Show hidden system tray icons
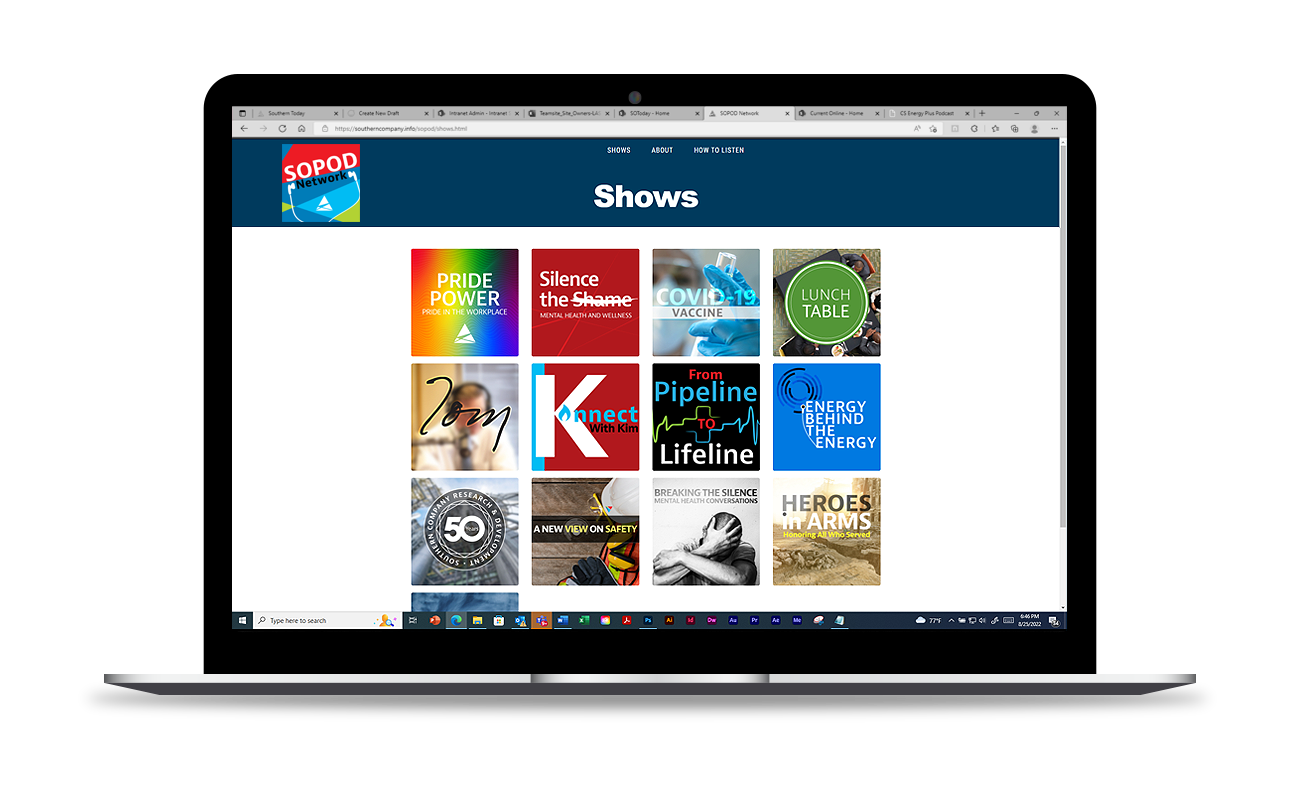The image size is (1300, 800). click(951, 621)
